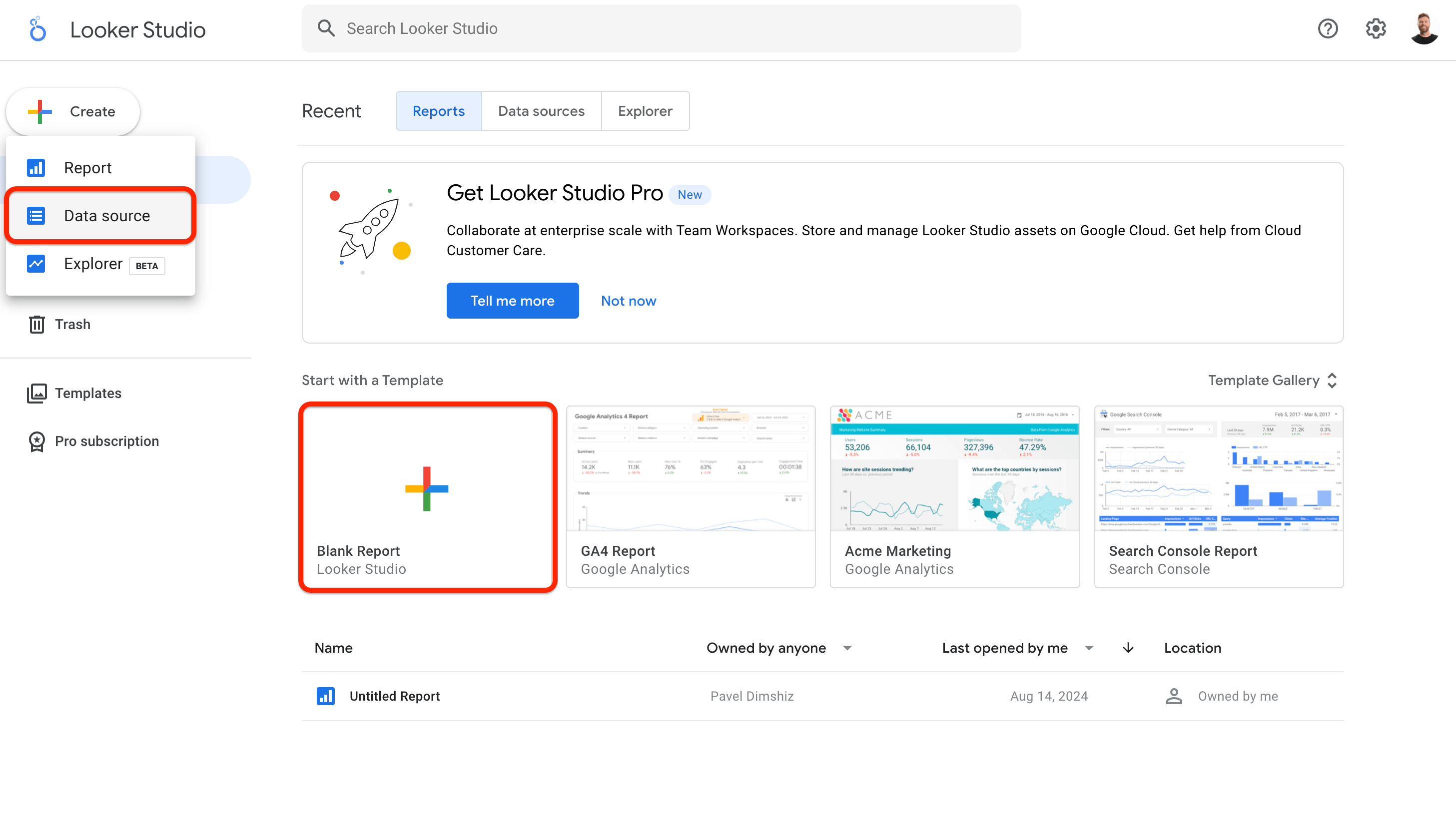1456x817 pixels.
Task: Toggle the sort direction arrow for reports list
Action: [1128, 648]
